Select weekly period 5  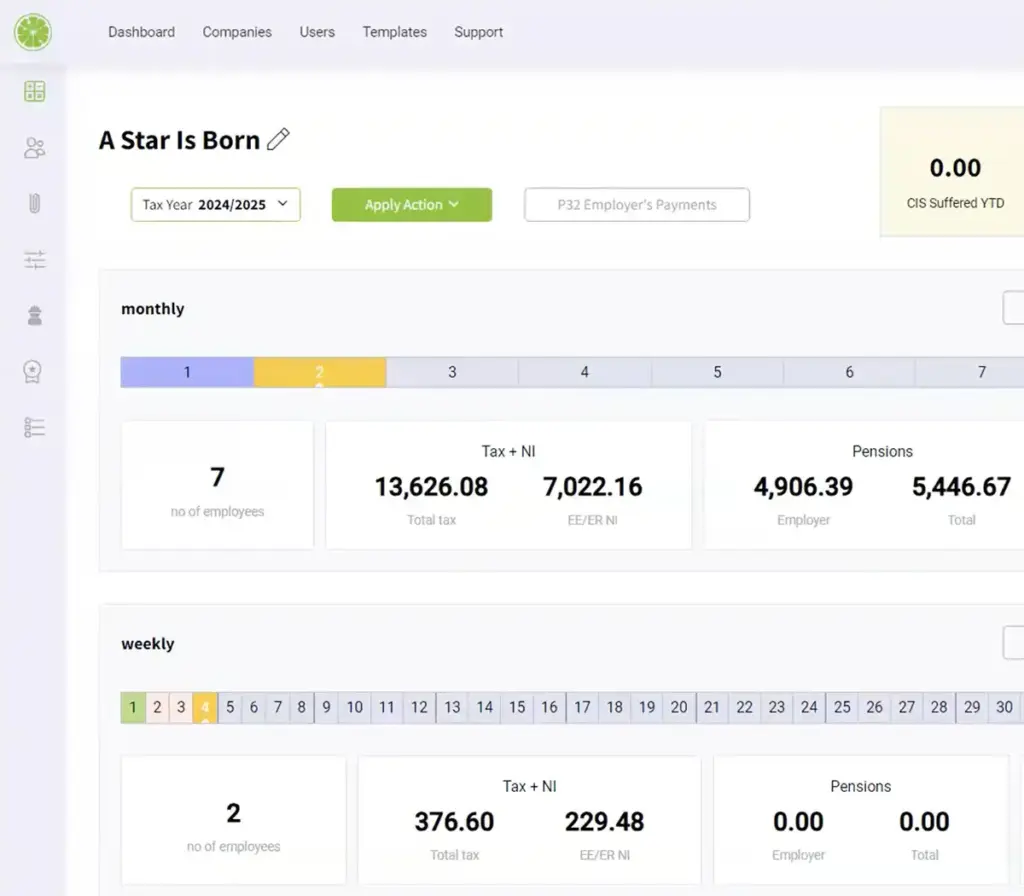click(x=230, y=707)
